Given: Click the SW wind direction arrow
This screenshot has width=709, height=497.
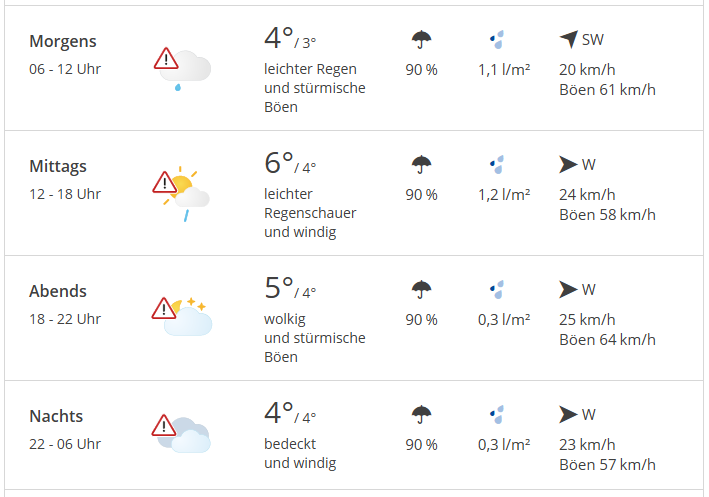Looking at the screenshot, I should pos(568,40).
